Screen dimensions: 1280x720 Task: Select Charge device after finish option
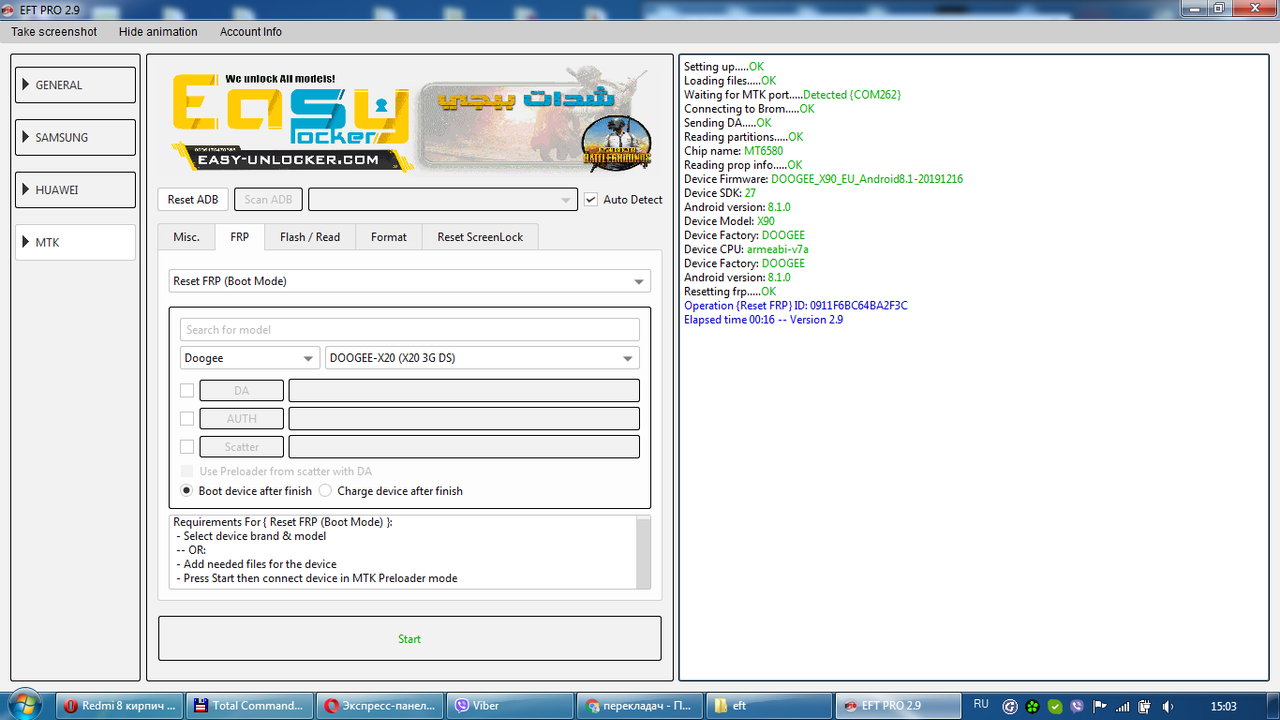click(325, 491)
